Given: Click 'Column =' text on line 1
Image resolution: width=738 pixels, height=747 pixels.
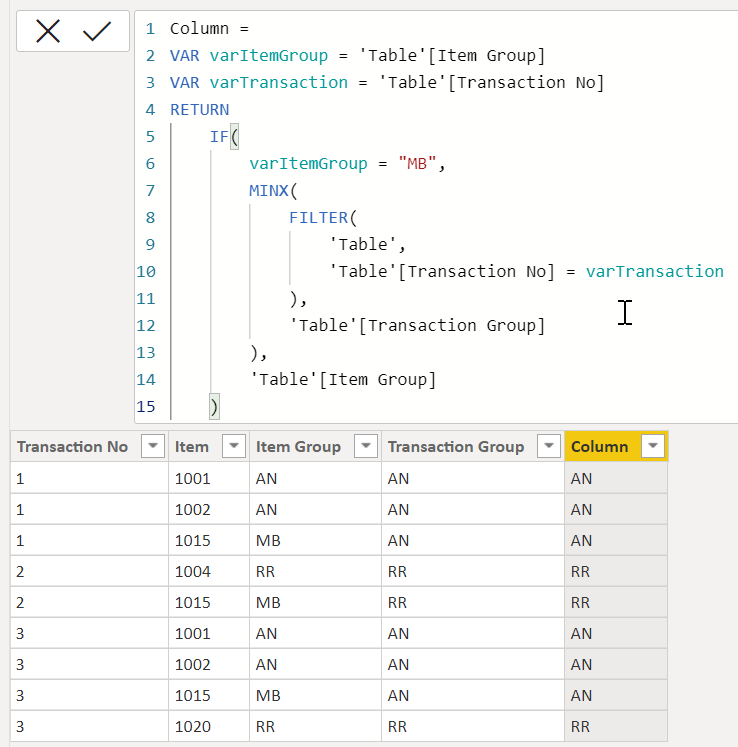Looking at the screenshot, I should (x=209, y=29).
